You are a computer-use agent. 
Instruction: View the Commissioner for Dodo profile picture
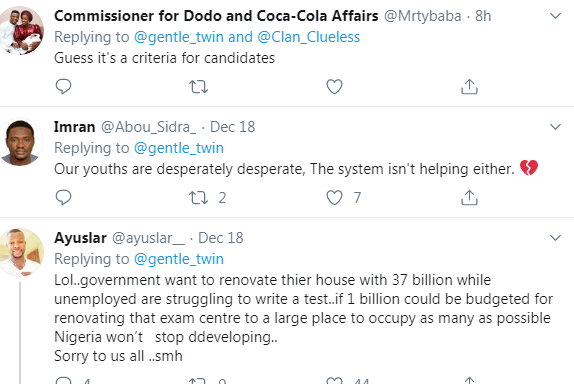pos(21,31)
